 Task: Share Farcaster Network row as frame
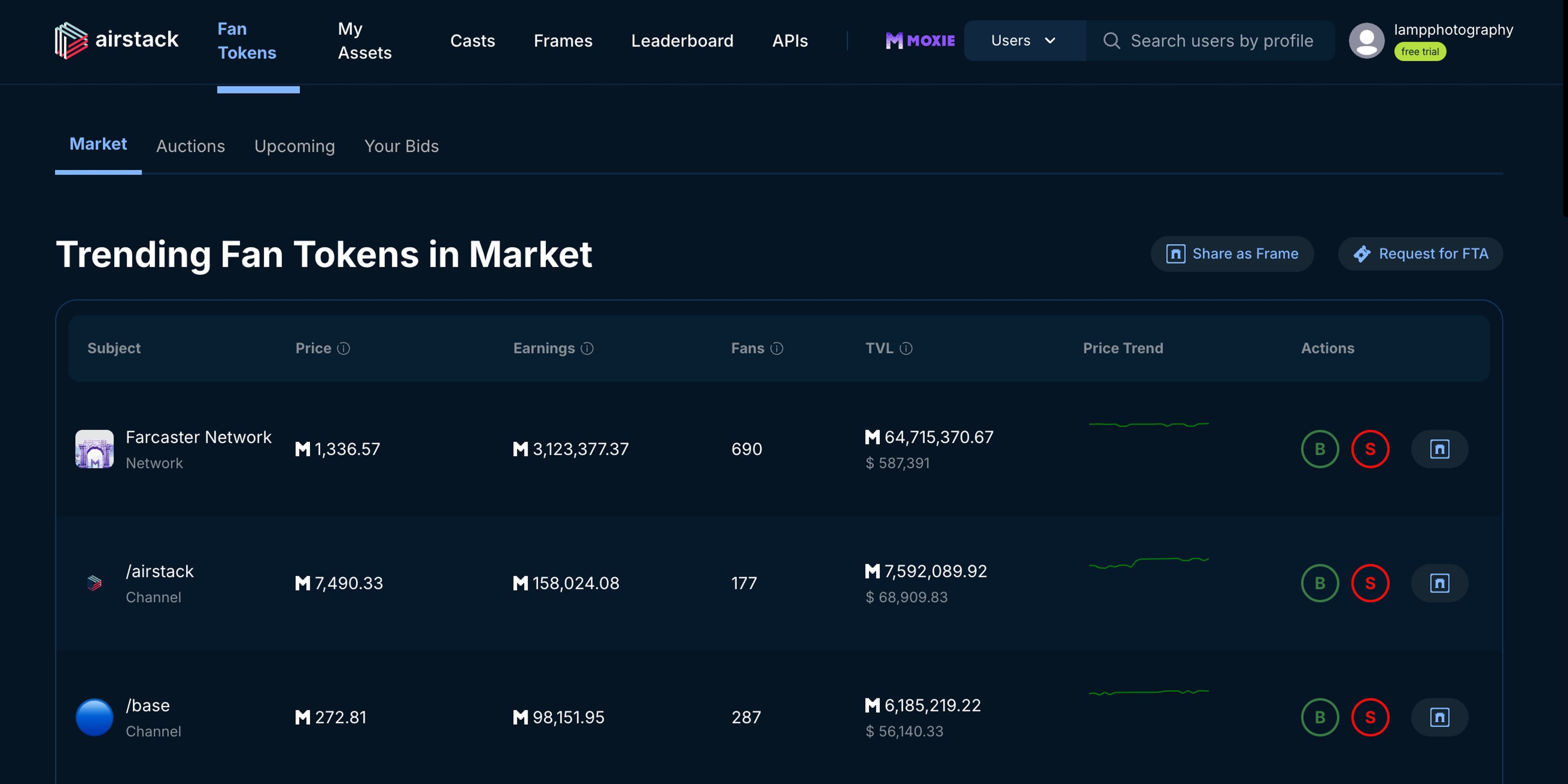tap(1439, 449)
